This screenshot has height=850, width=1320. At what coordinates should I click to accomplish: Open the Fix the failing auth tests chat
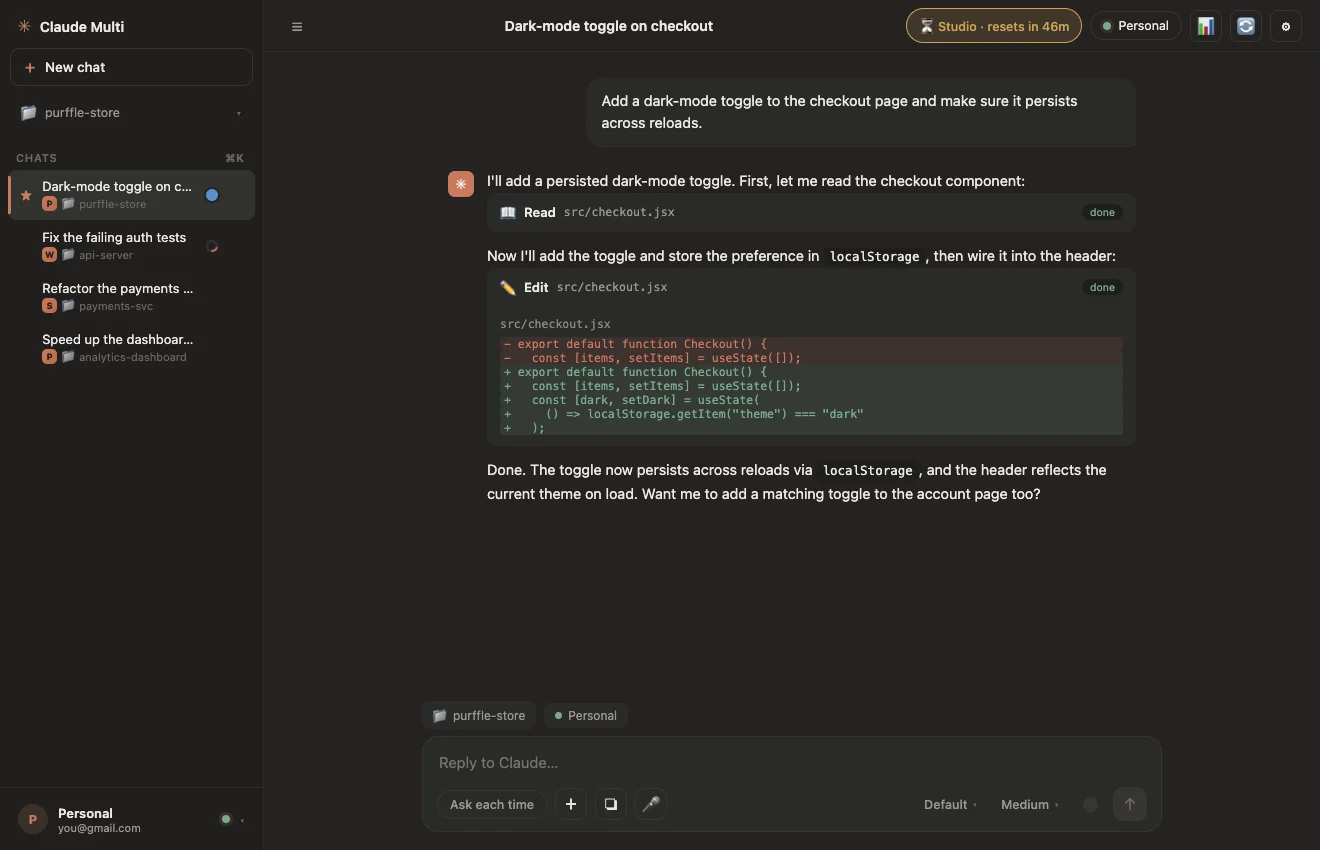(131, 246)
